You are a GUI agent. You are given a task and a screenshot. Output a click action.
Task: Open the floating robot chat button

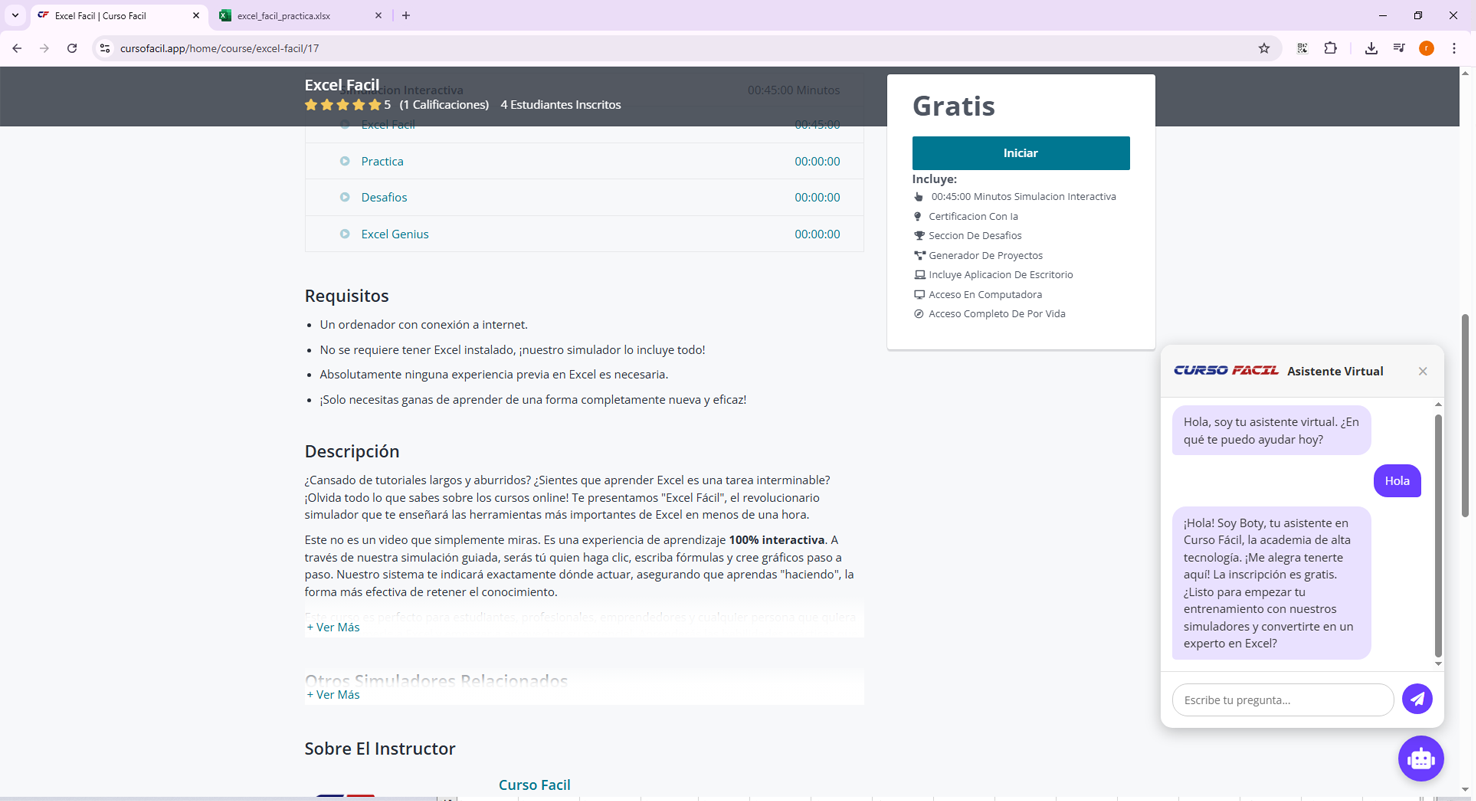coord(1421,759)
